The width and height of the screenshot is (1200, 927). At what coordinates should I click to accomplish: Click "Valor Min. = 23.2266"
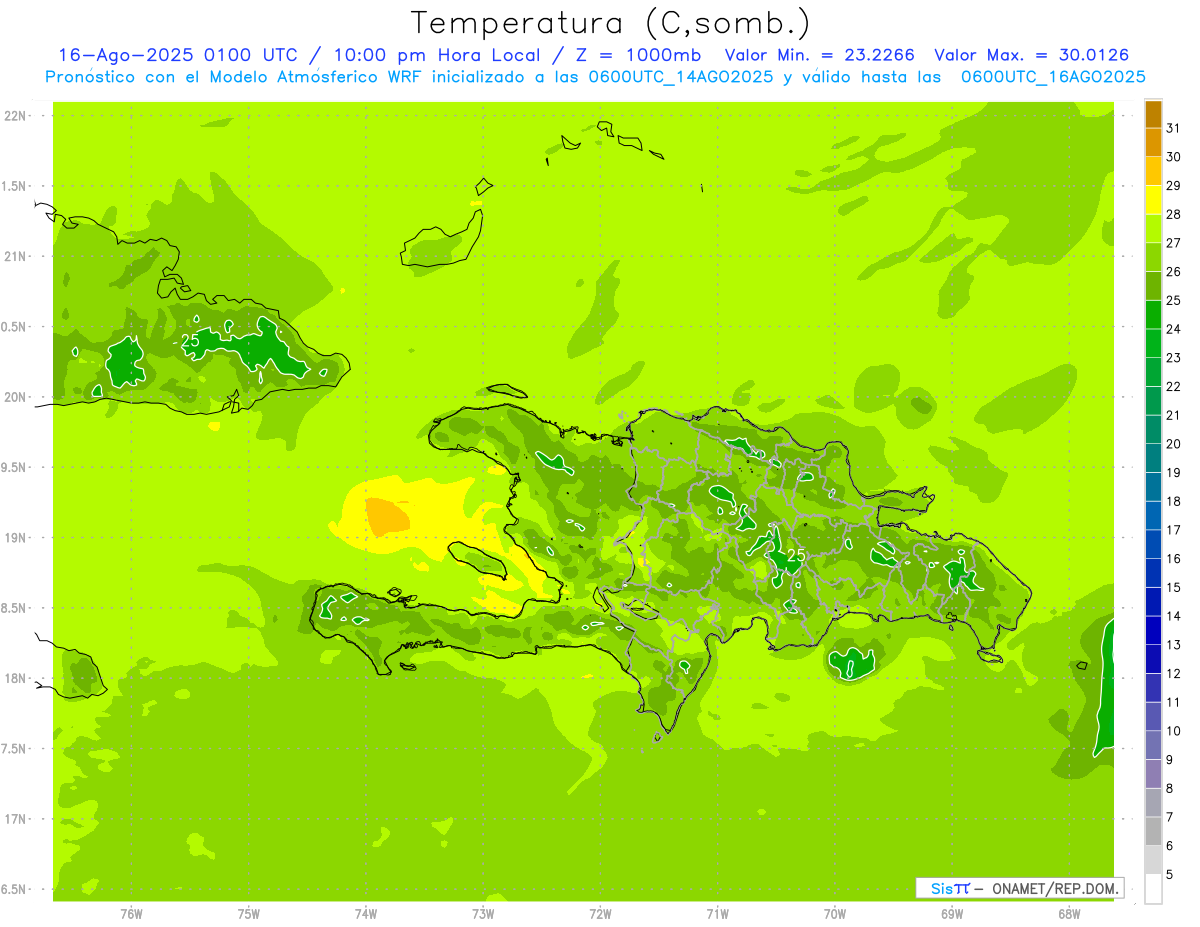click(820, 55)
